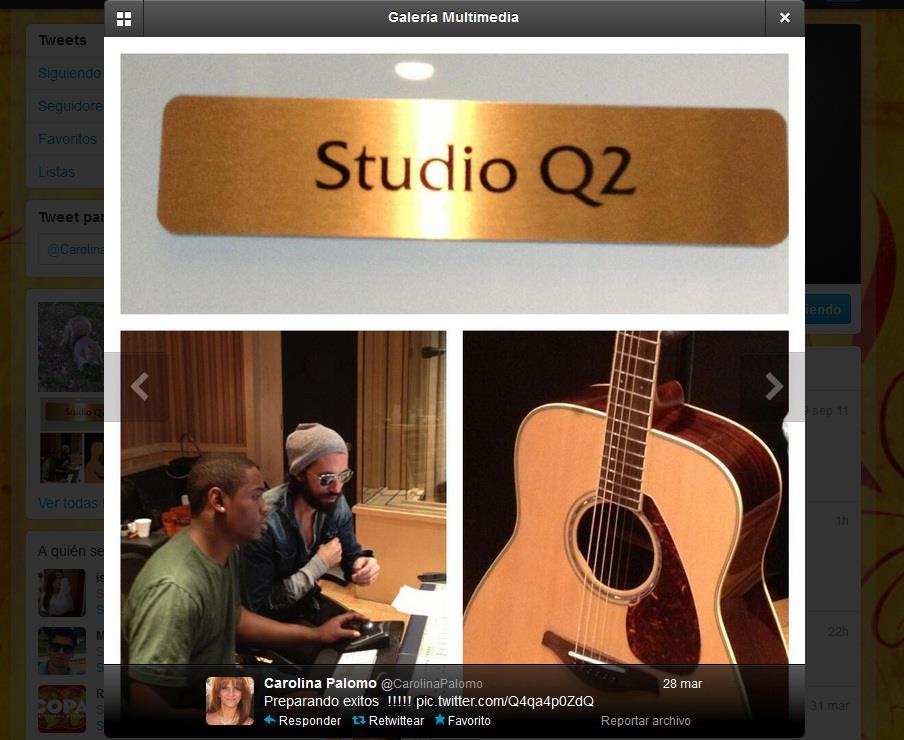Advance to next photo with right arrow
904x740 pixels.
774,386
